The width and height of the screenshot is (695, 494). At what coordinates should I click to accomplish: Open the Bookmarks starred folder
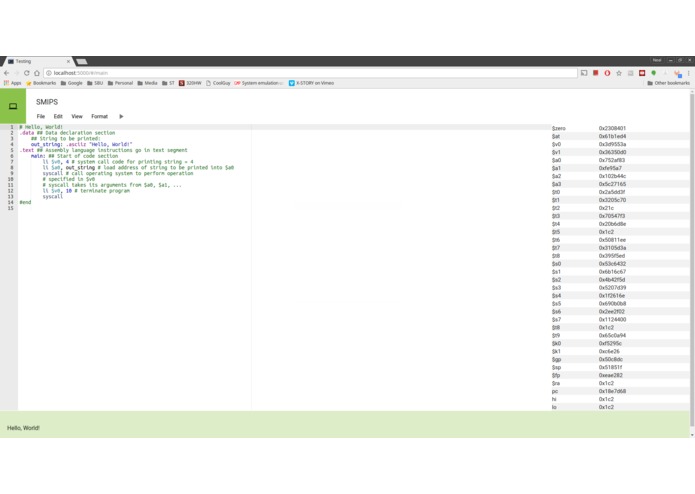(41, 83)
